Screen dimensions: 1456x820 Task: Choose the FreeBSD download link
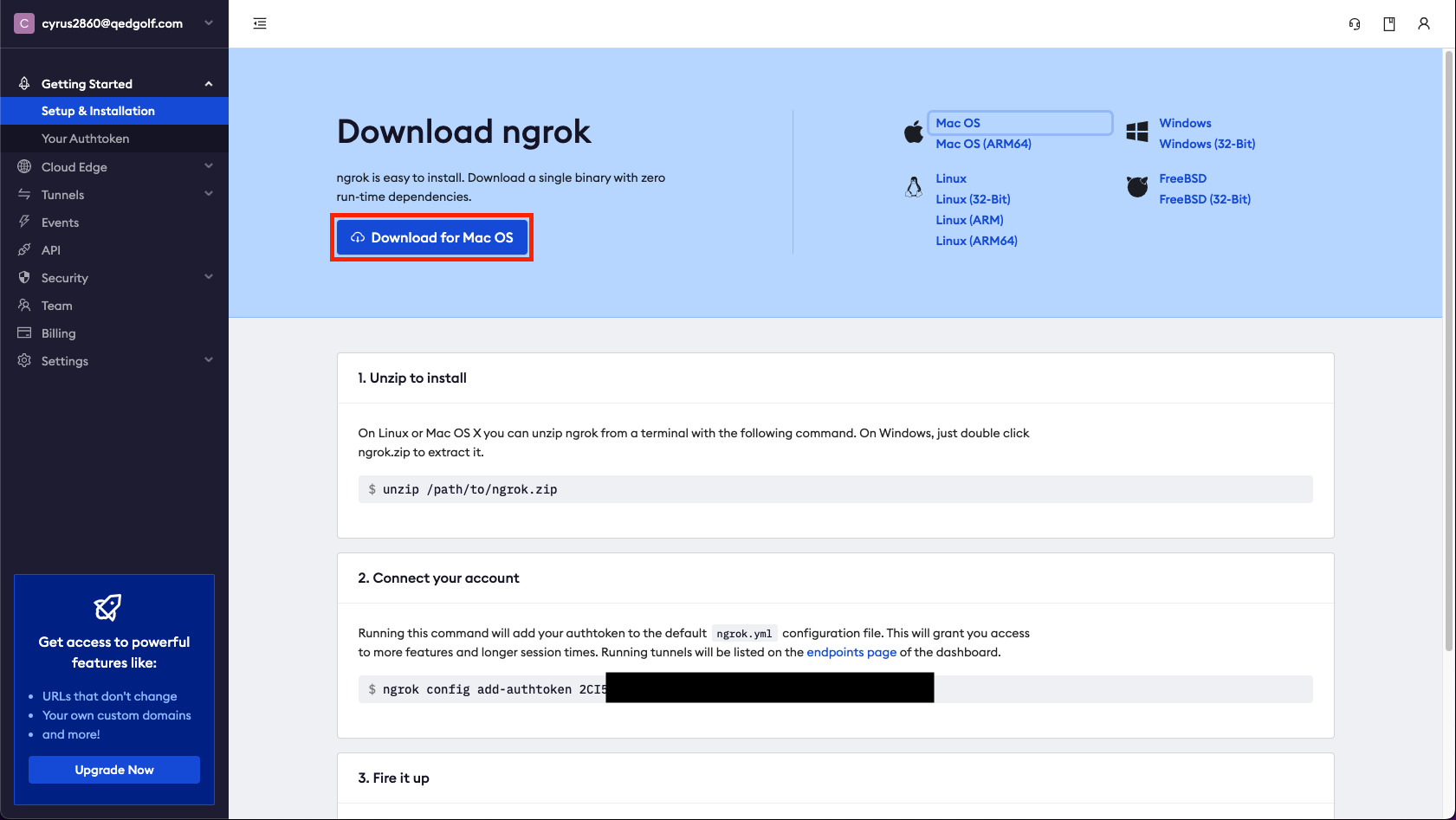(x=1182, y=178)
